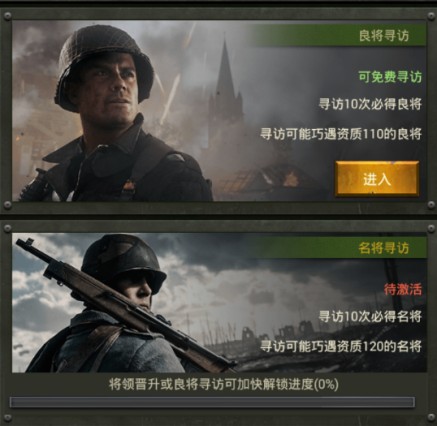This screenshot has width=437, height=426.
Task: Click the top-right rivet of lower panel
Action: pyautogui.click(x=431, y=228)
